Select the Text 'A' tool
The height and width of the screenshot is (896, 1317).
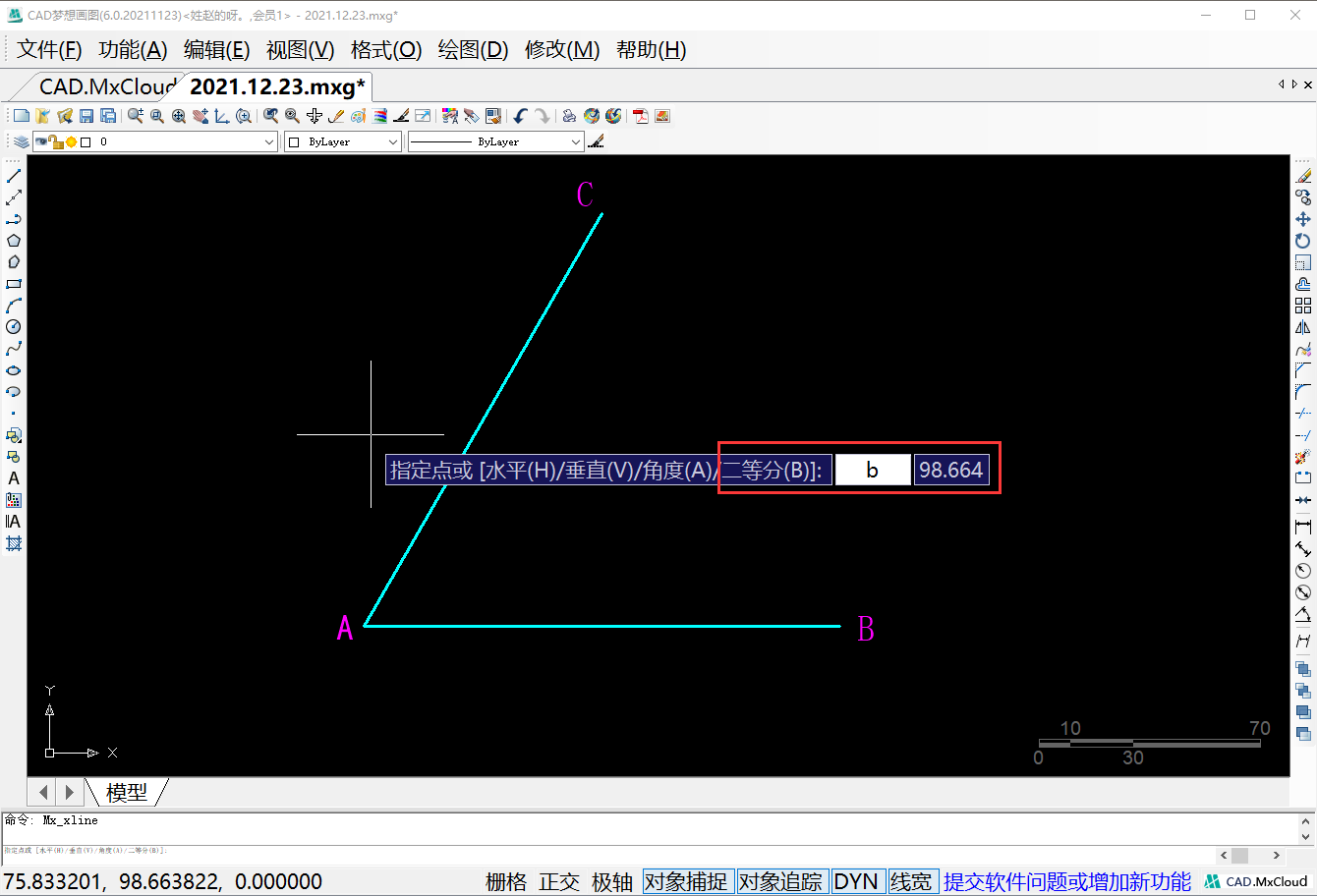(14, 478)
